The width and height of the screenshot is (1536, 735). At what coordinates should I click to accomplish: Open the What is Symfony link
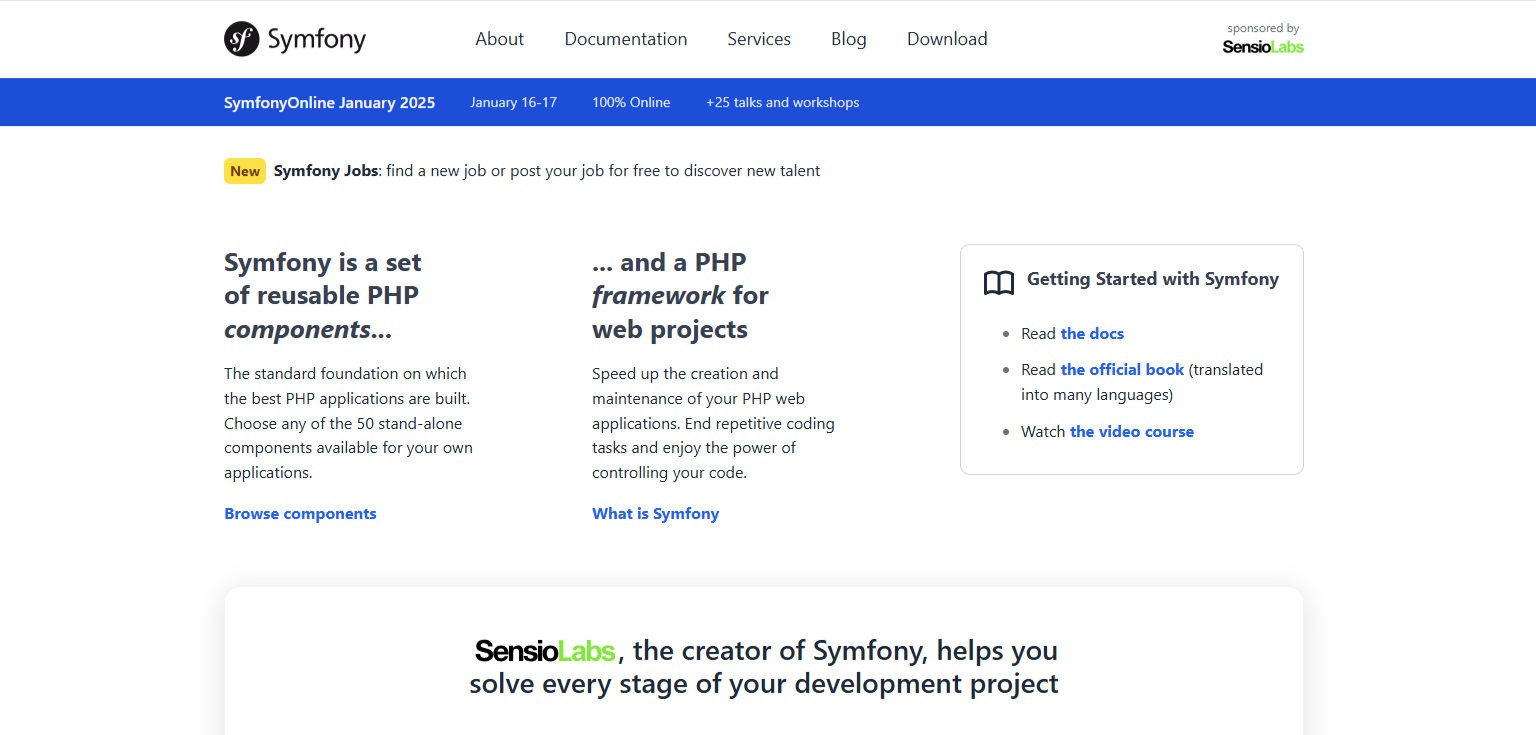655,514
